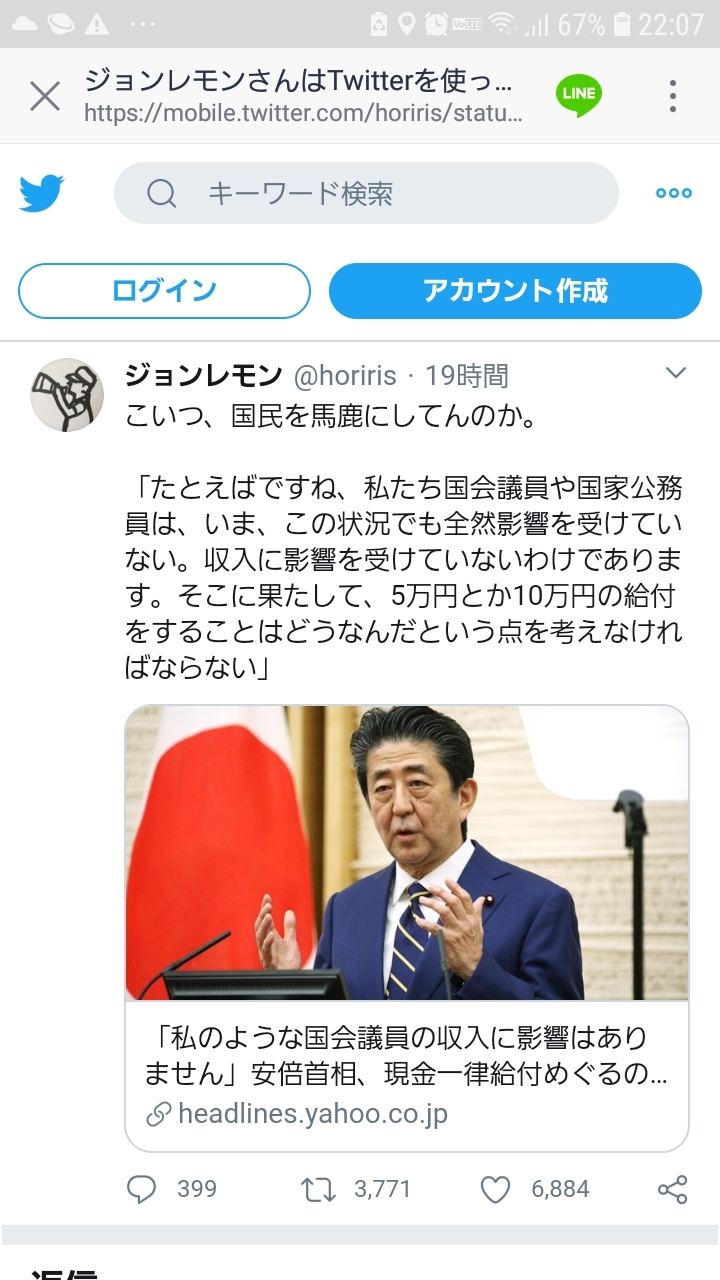Click the share tweet icon
Image resolution: width=720 pixels, height=1280 pixels.
673,1189
